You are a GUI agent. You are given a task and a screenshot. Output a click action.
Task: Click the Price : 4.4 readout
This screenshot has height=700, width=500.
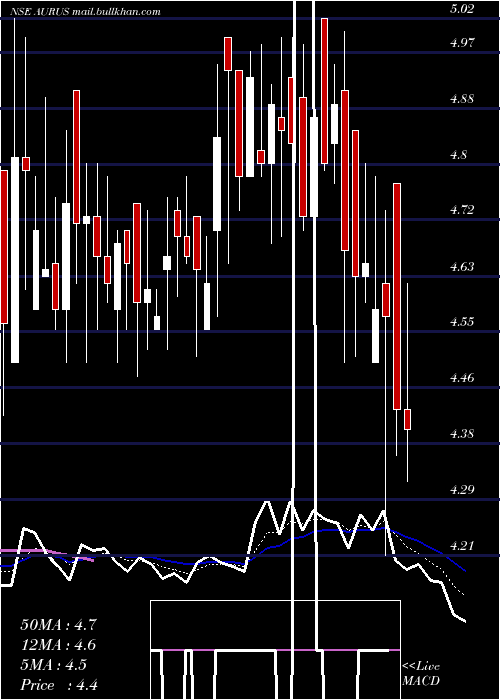pos(59,685)
